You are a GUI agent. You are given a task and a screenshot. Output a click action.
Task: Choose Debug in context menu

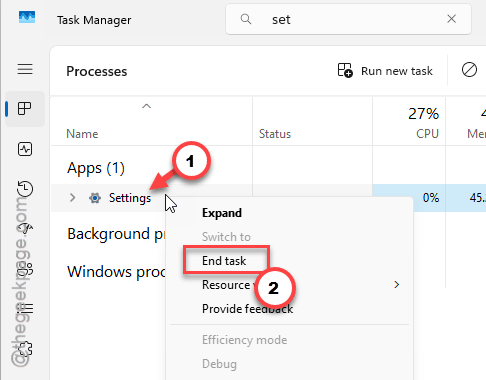point(219,364)
